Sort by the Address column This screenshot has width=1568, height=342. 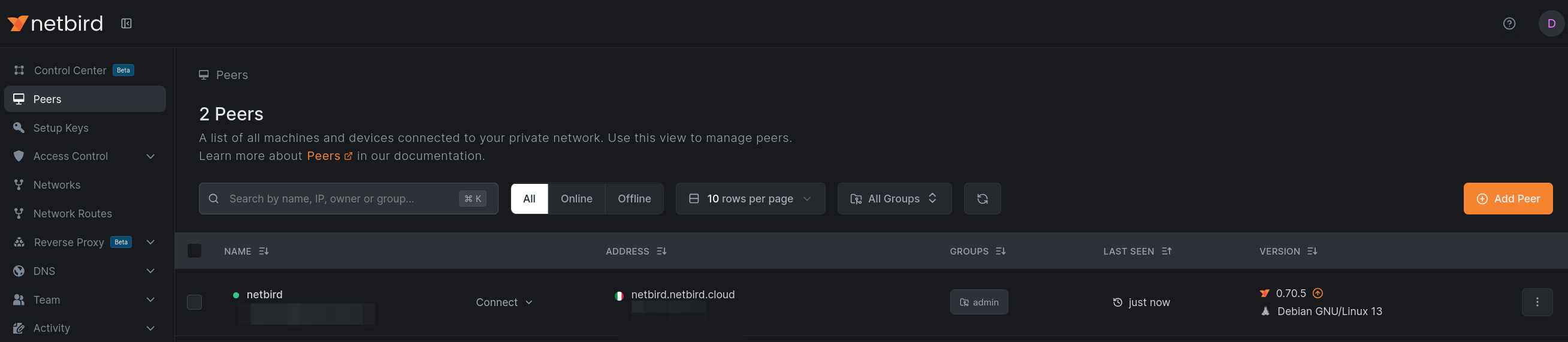[x=636, y=251]
